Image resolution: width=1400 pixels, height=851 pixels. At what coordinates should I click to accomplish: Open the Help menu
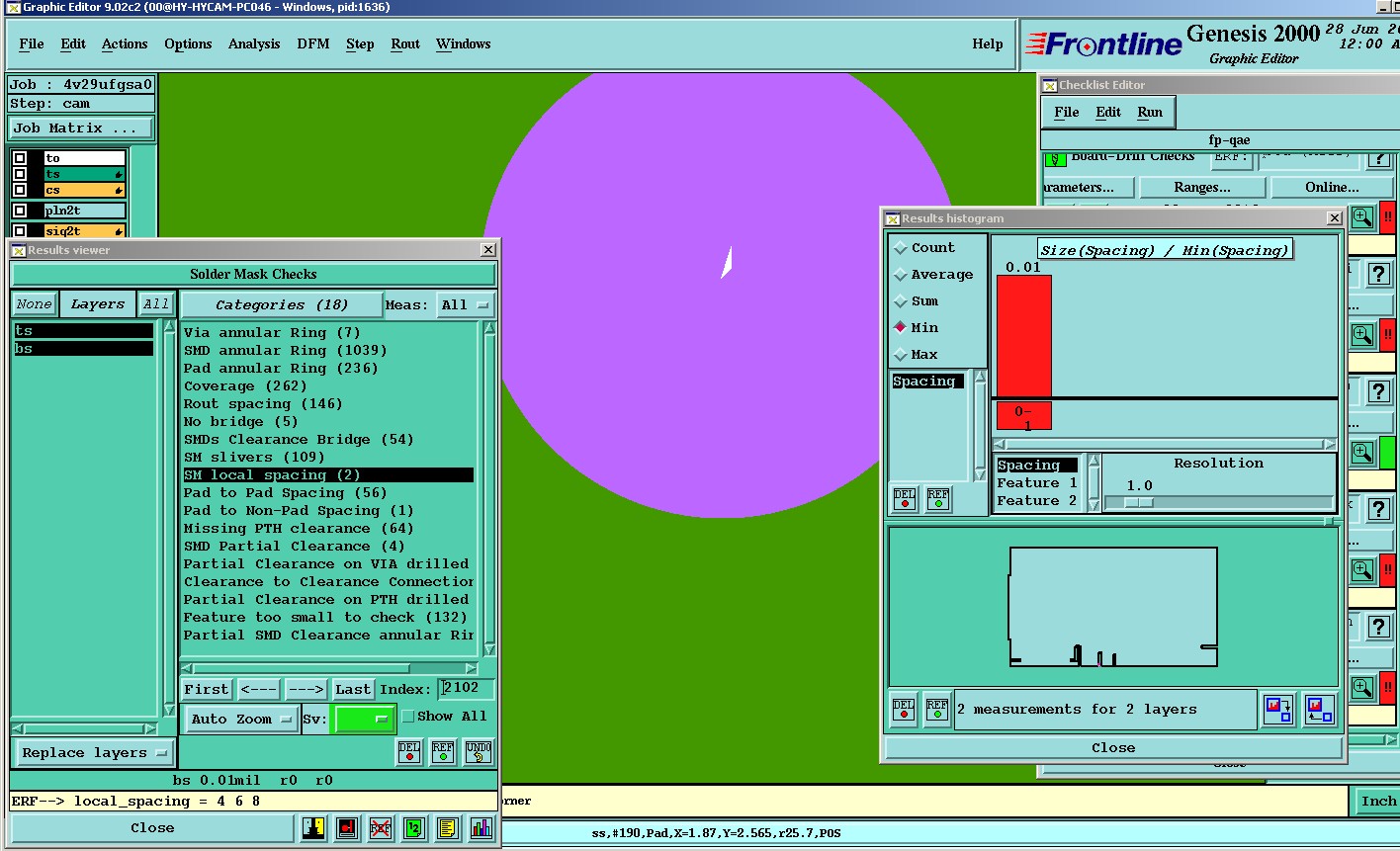[988, 43]
